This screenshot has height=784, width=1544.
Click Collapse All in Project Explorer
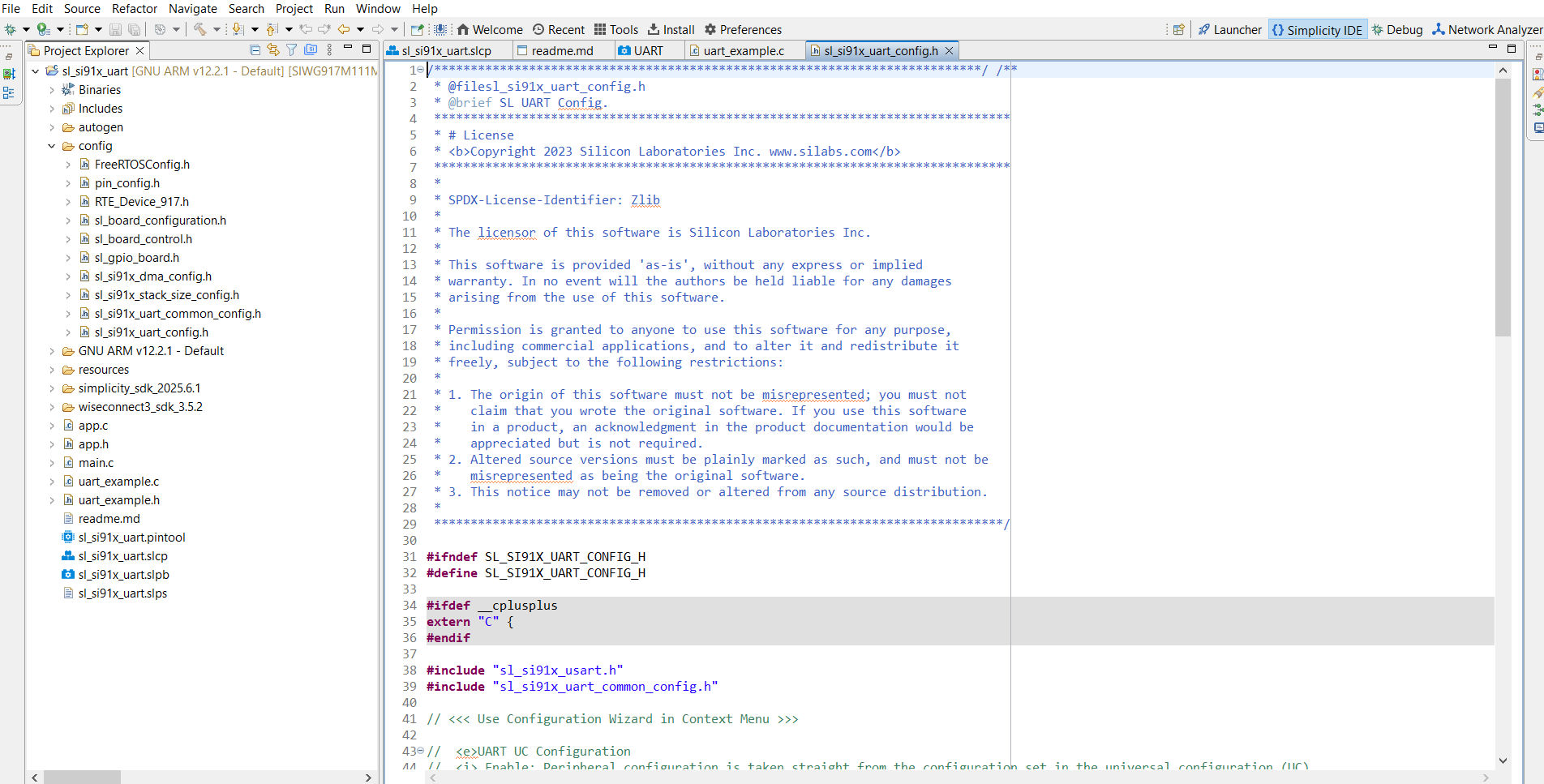[255, 50]
